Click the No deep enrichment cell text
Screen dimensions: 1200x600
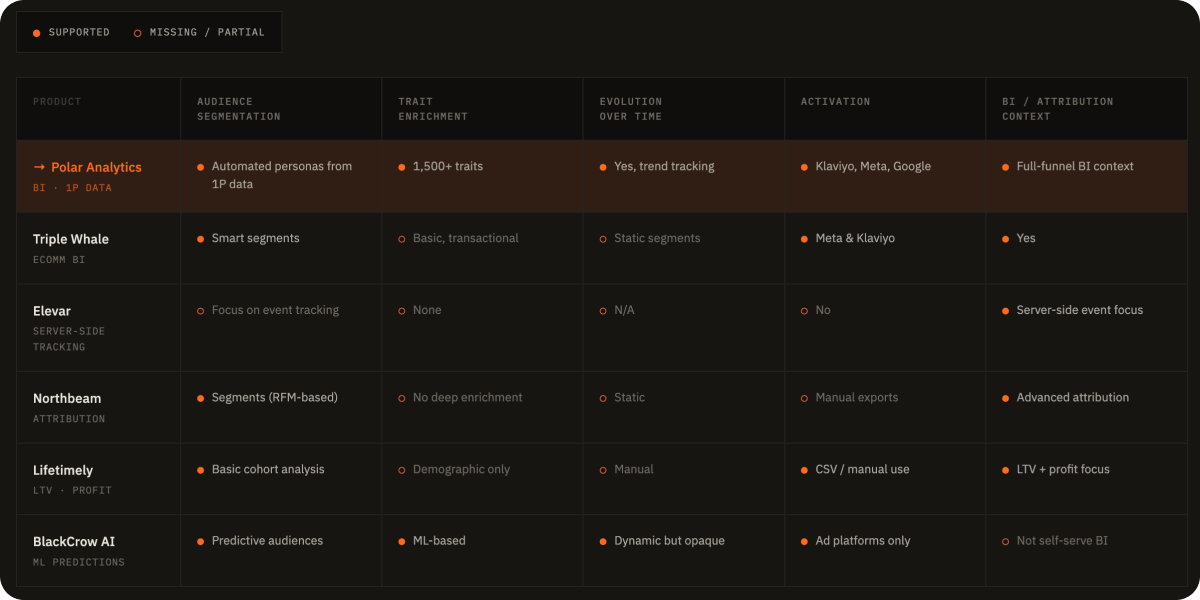coord(468,398)
